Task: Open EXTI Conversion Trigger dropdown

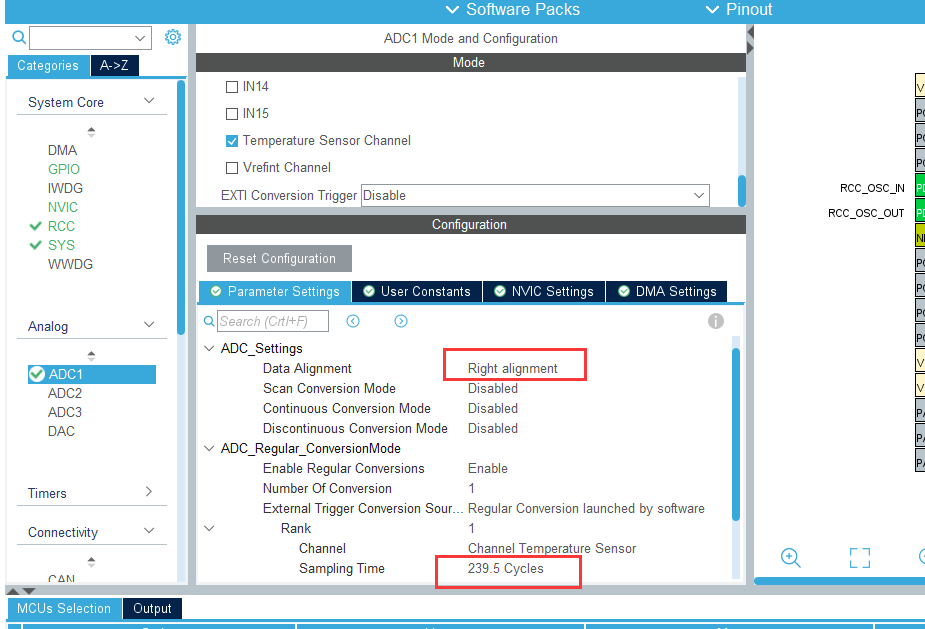Action: click(x=535, y=196)
